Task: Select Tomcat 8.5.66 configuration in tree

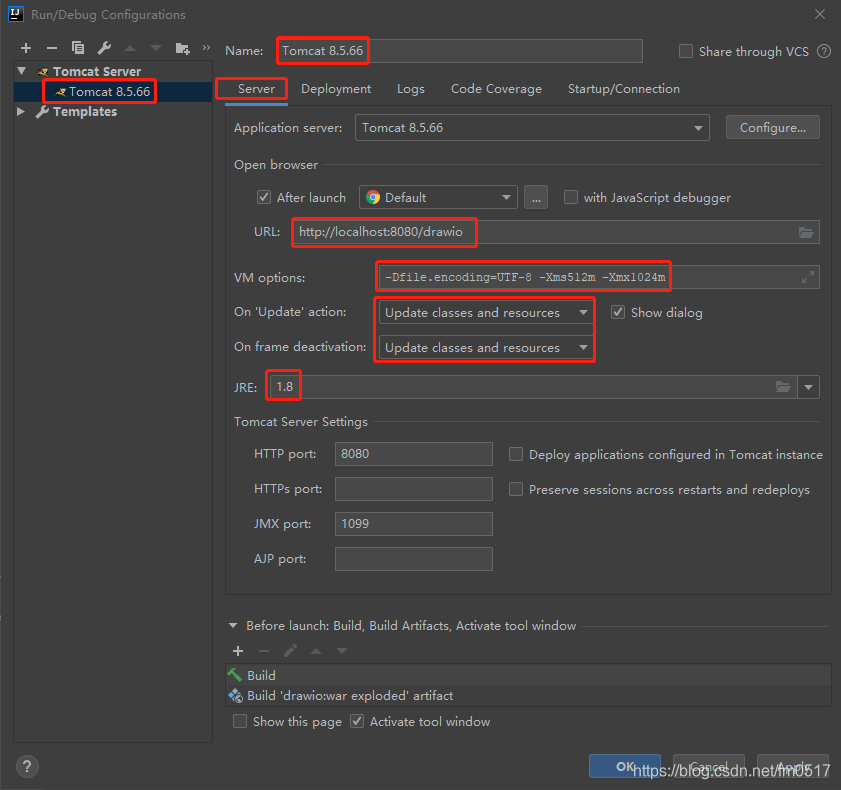Action: 113,92
